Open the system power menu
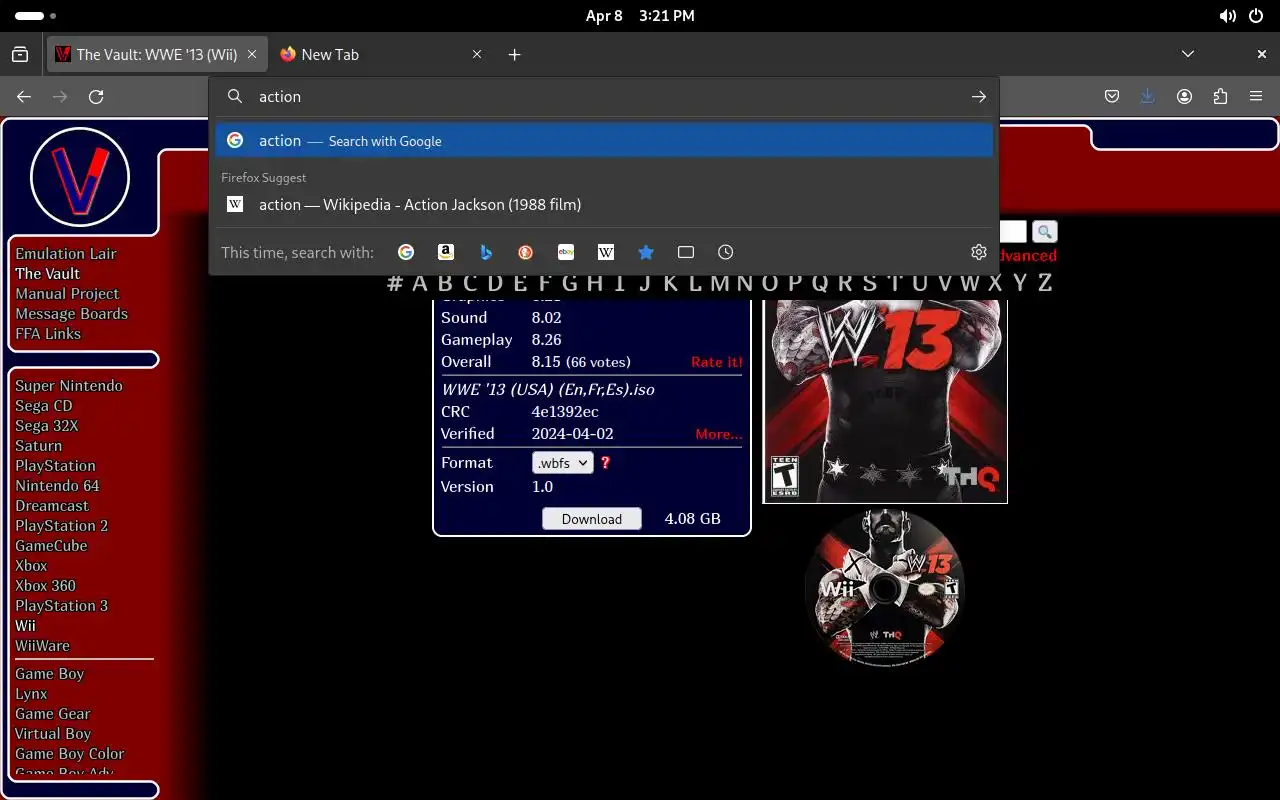The image size is (1280, 800). pos(1256,16)
